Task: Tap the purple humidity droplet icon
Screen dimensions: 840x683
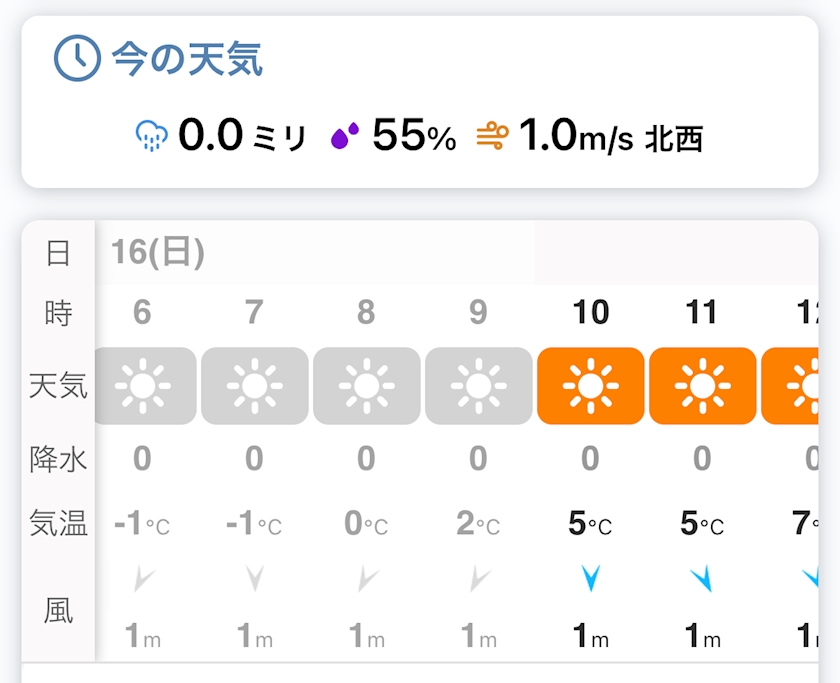Action: pos(344,136)
